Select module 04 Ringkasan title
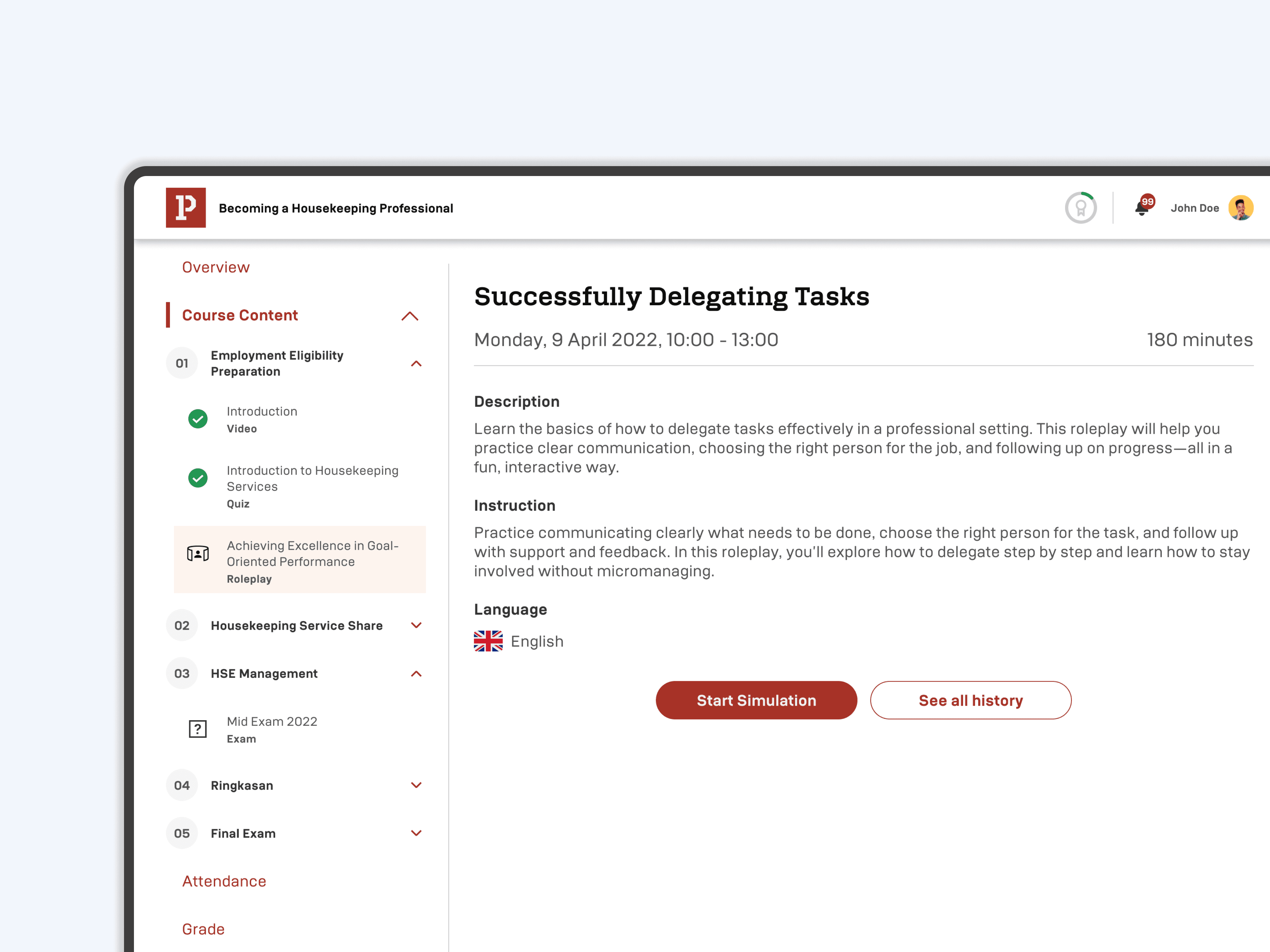 [242, 786]
